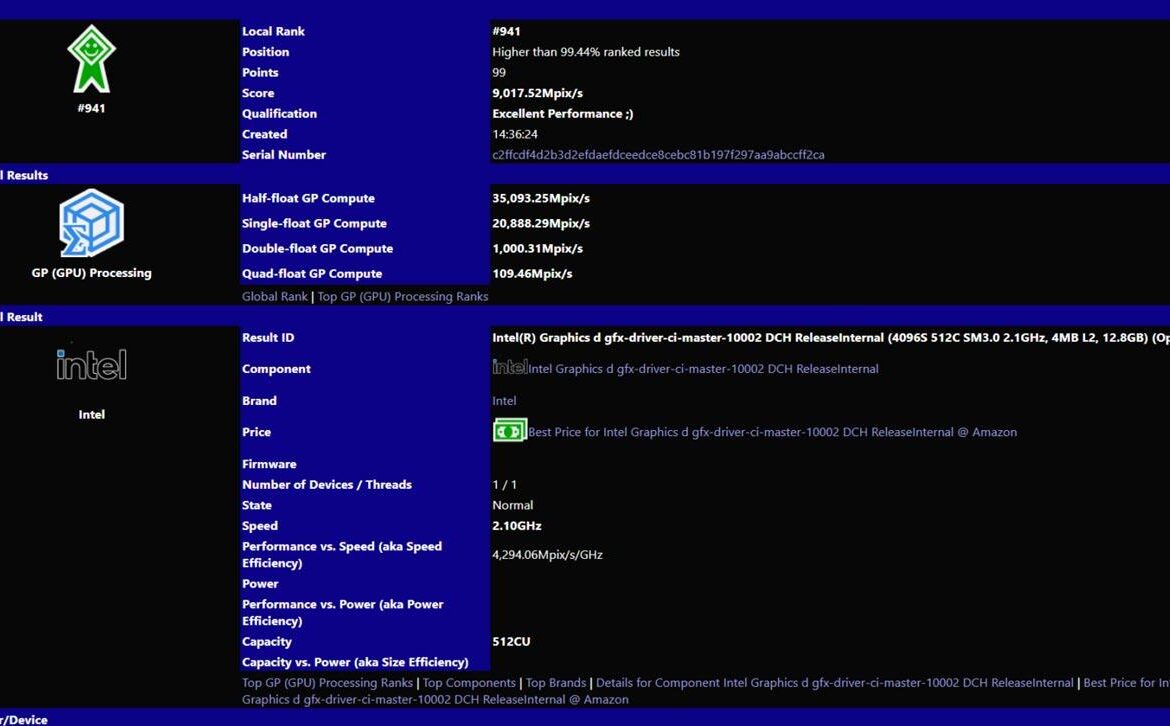Click the Intel caption below the logo

tap(91, 415)
